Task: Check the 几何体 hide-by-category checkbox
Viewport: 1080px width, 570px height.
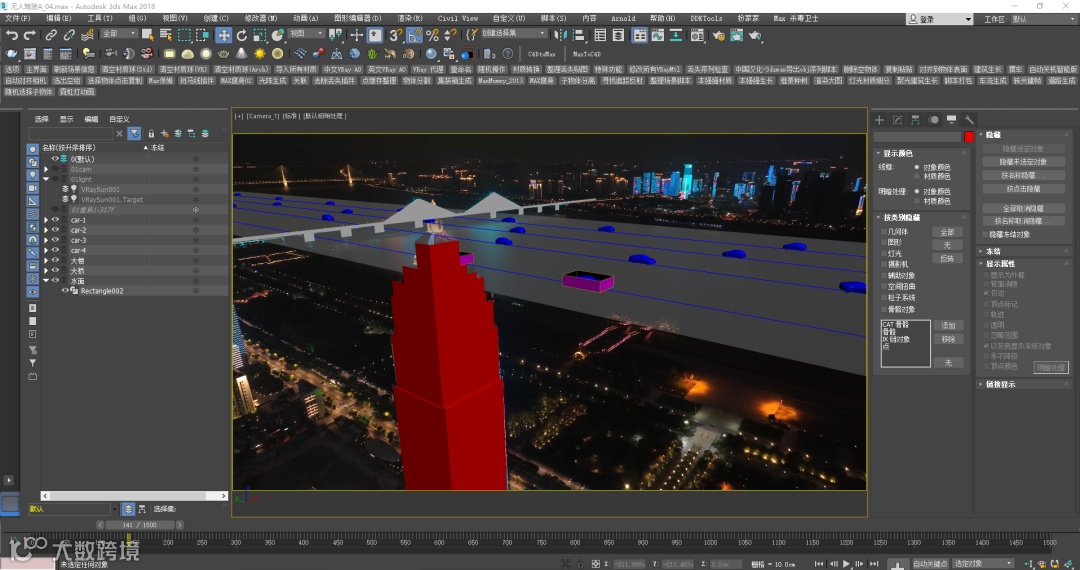Action: coord(885,231)
